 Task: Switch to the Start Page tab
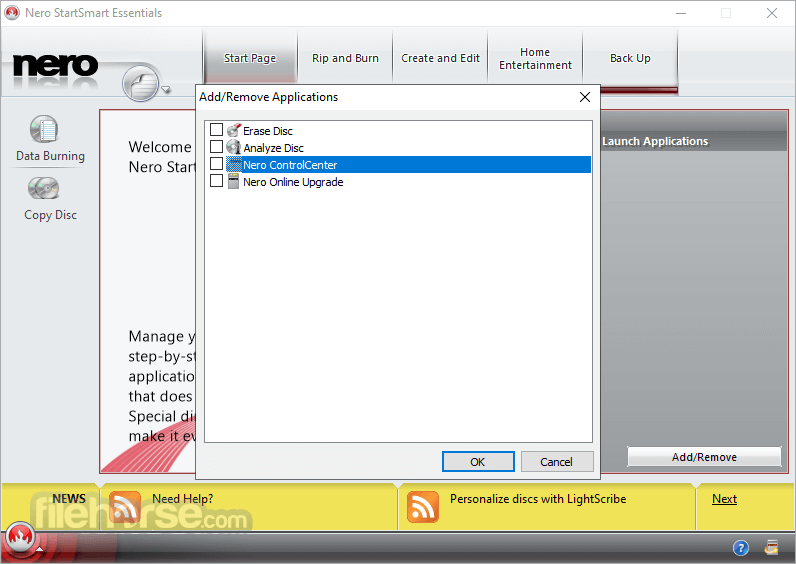coord(250,58)
